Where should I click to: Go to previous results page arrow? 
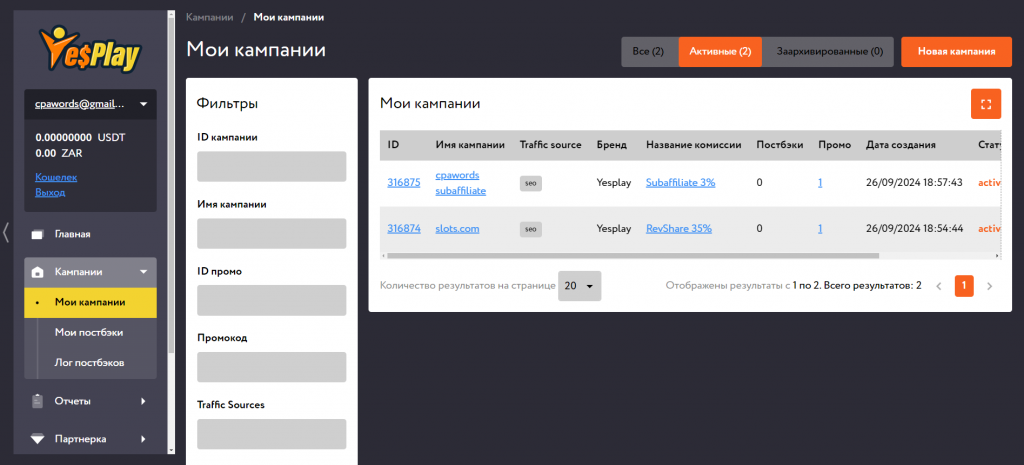[x=938, y=286]
